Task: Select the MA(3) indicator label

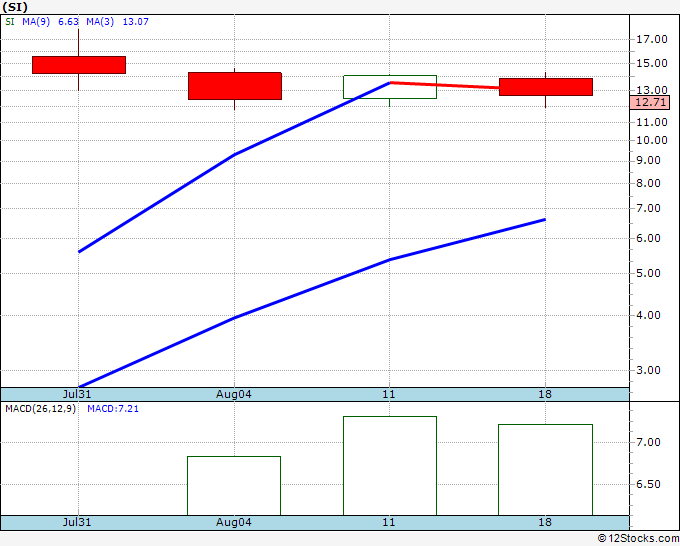Action: pyautogui.click(x=100, y=22)
